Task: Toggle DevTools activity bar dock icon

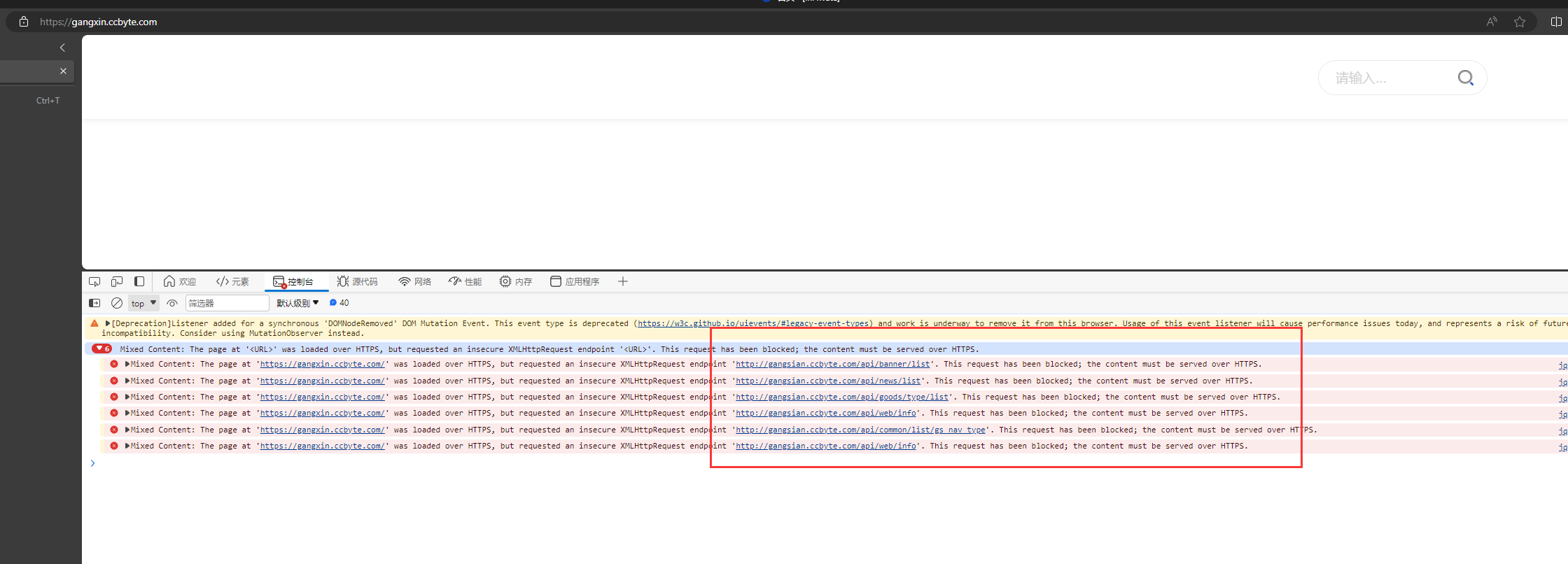Action: click(x=139, y=281)
